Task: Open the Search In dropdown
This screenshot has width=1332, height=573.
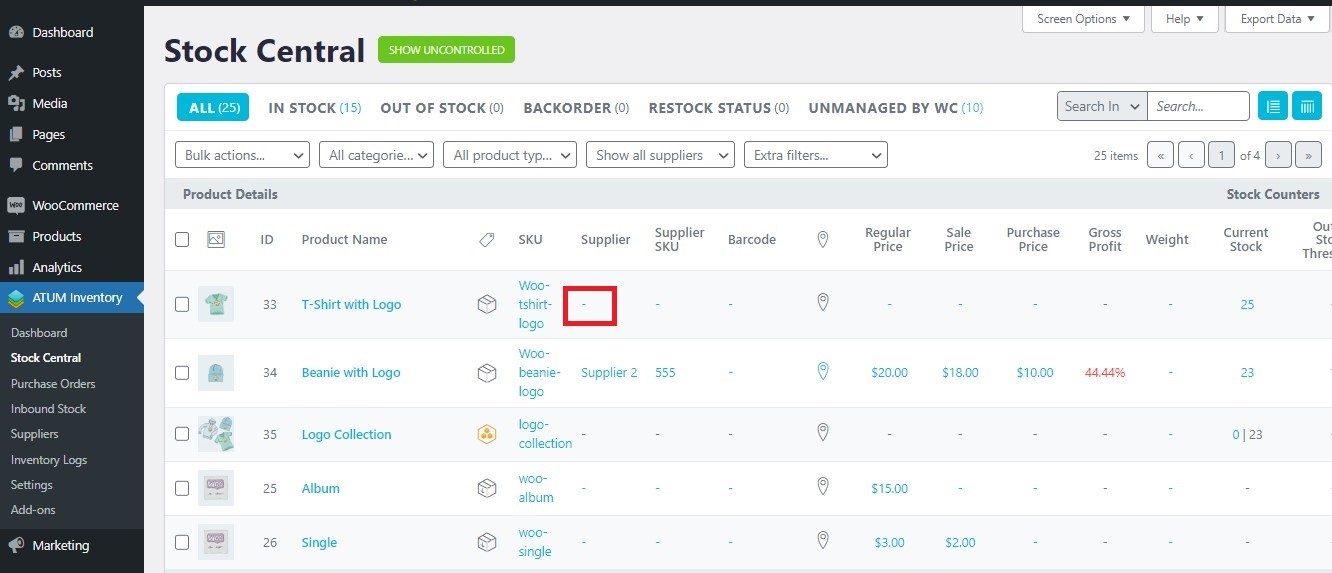Action: click(1102, 106)
